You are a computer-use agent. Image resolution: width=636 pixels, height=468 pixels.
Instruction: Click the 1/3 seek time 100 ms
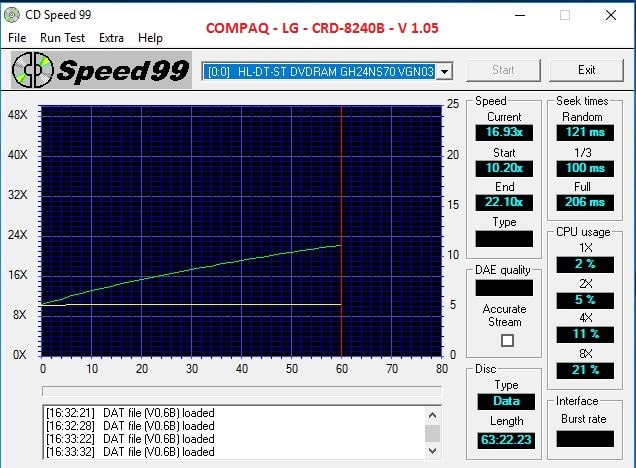pos(585,168)
